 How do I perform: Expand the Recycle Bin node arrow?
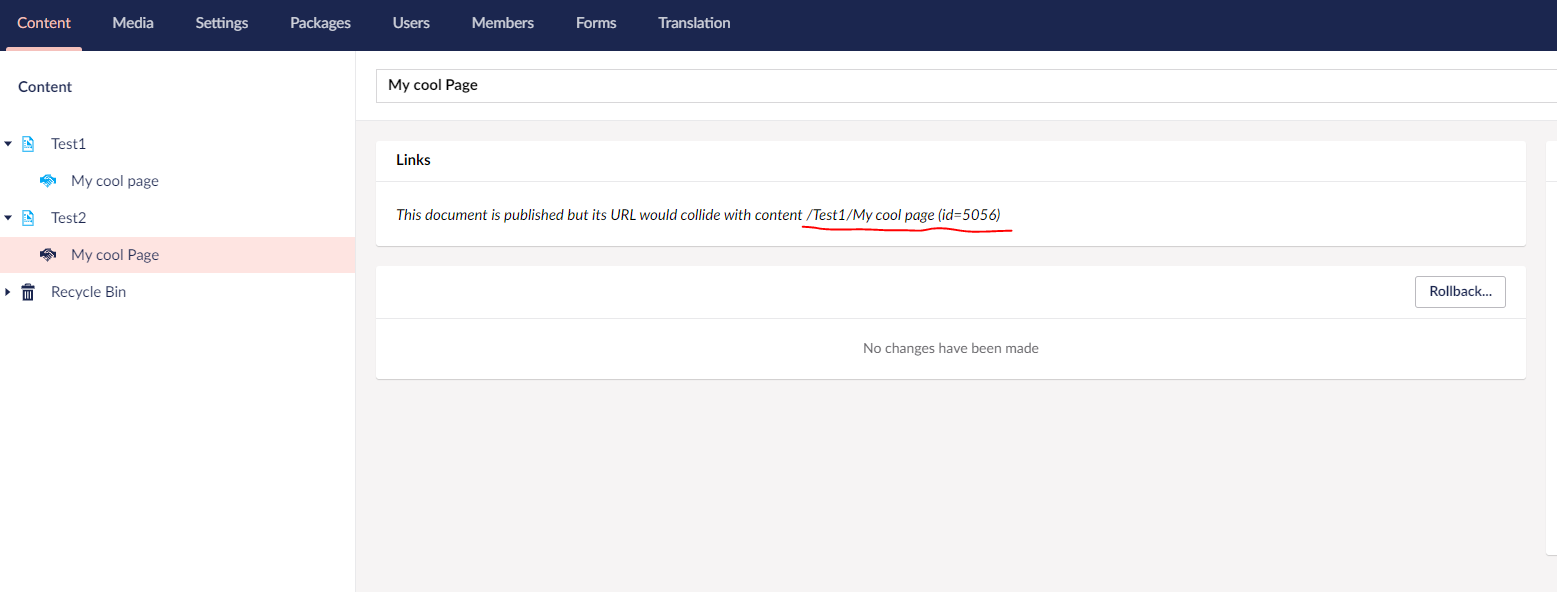click(x=8, y=292)
